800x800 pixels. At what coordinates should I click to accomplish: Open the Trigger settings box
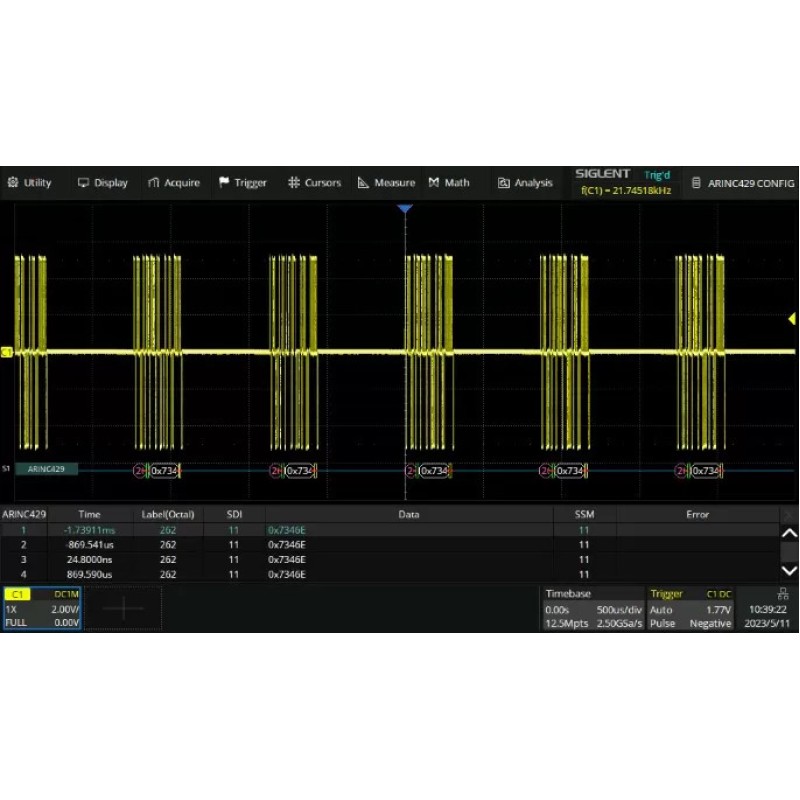click(x=691, y=608)
